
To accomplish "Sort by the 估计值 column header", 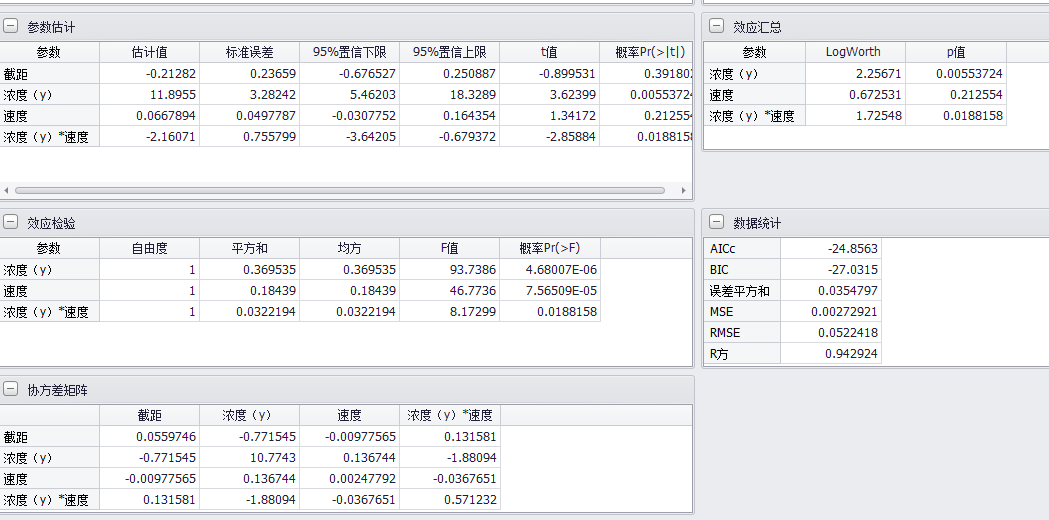I will coord(149,52).
